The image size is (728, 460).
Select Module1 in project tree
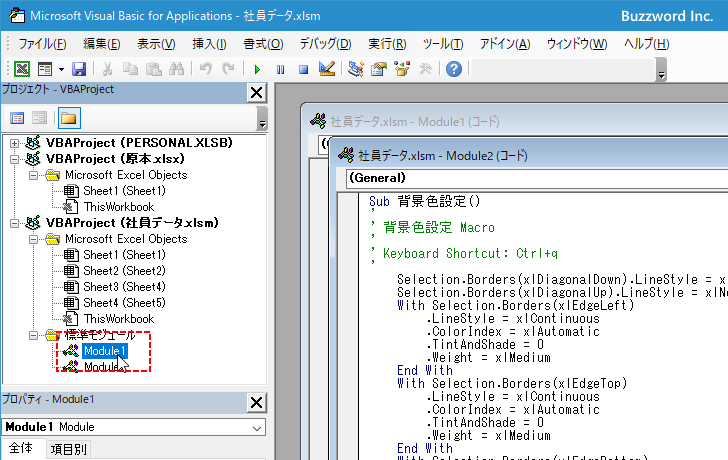(104, 351)
